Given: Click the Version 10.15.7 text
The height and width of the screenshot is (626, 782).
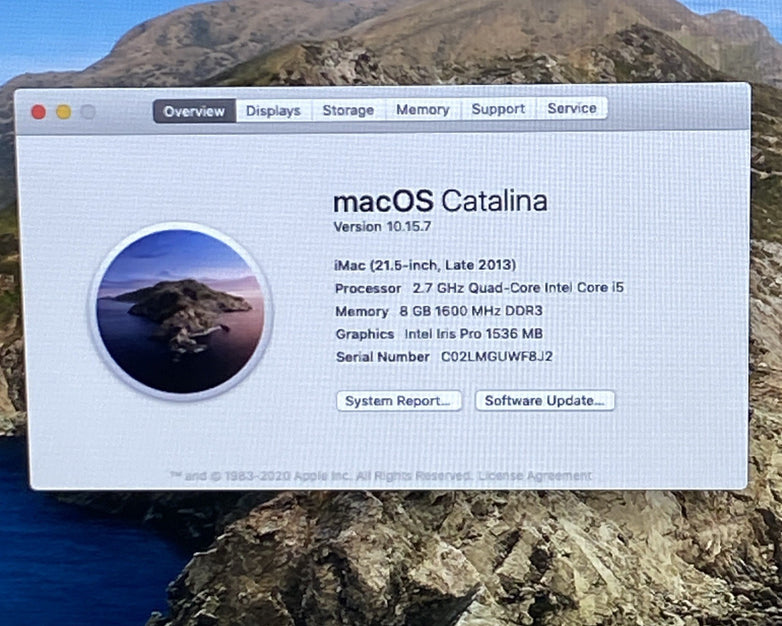Looking at the screenshot, I should [x=382, y=226].
